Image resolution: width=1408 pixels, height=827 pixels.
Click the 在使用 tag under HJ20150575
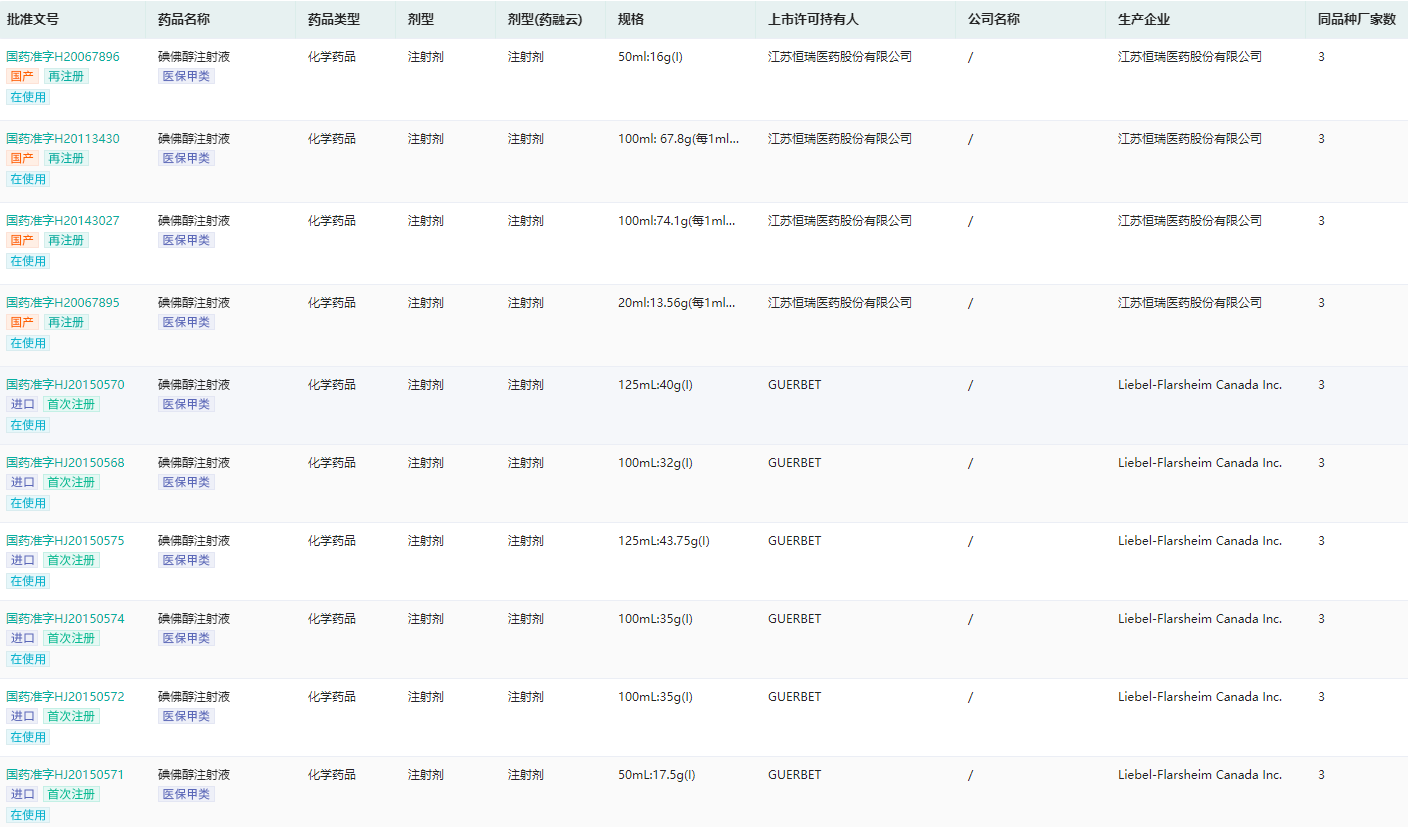click(x=28, y=581)
